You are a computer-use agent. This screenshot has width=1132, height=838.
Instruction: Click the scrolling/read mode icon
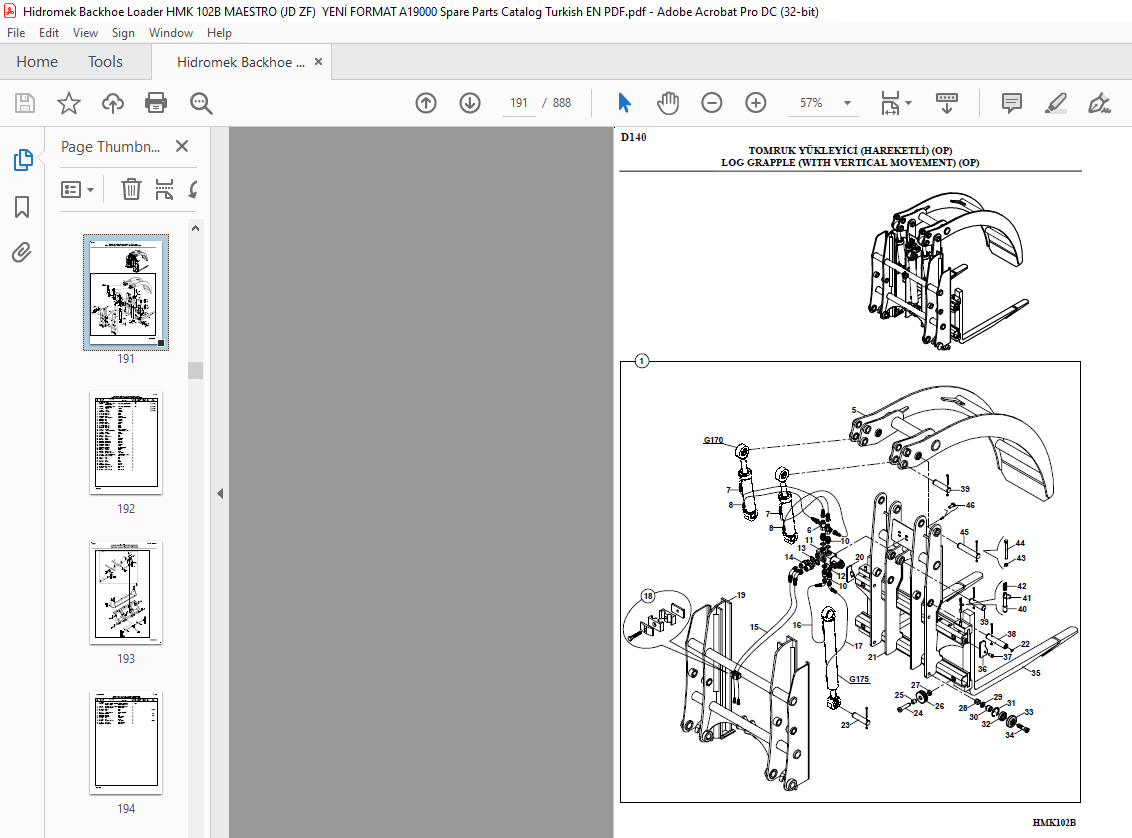[946, 103]
